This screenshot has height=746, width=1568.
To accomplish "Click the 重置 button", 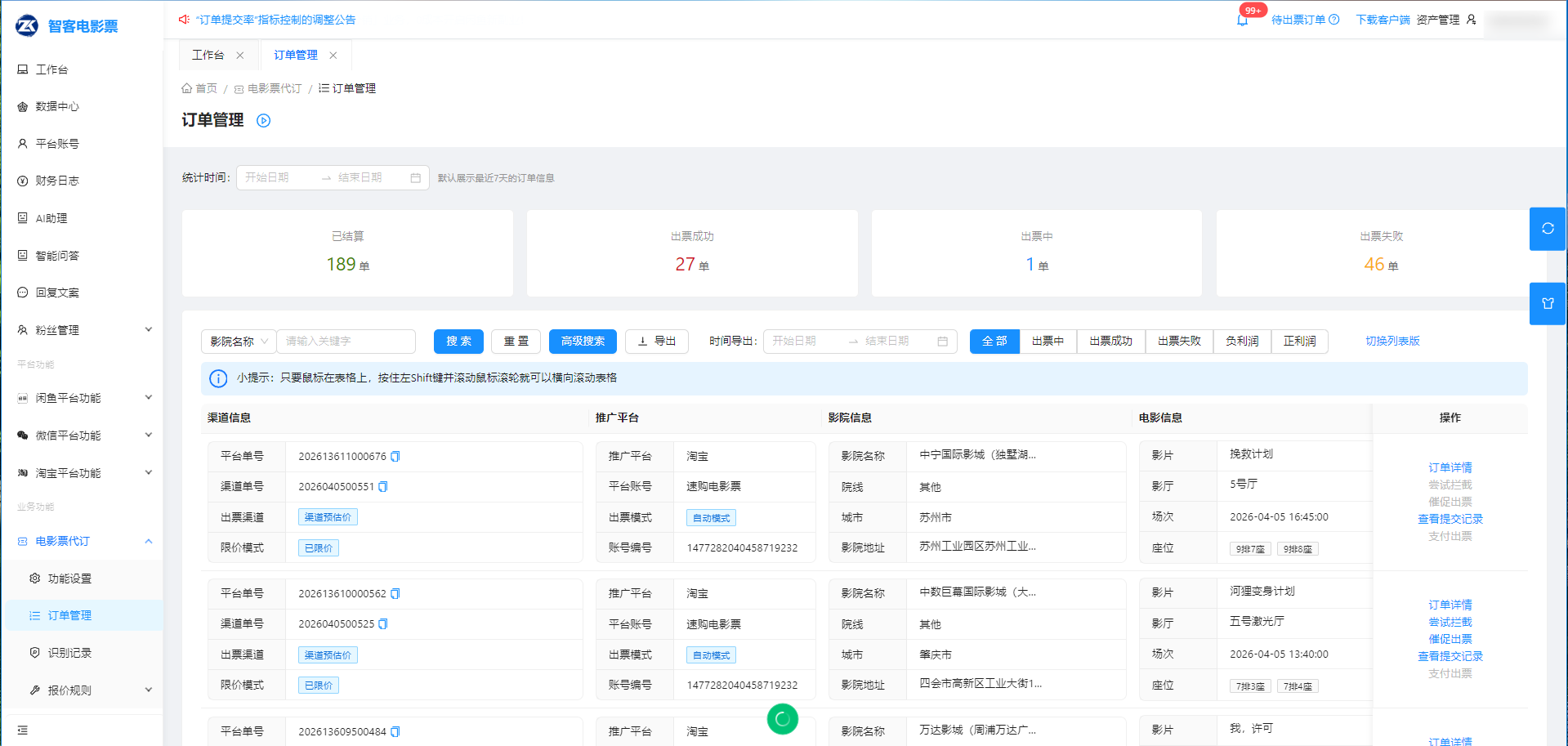I will (x=516, y=342).
